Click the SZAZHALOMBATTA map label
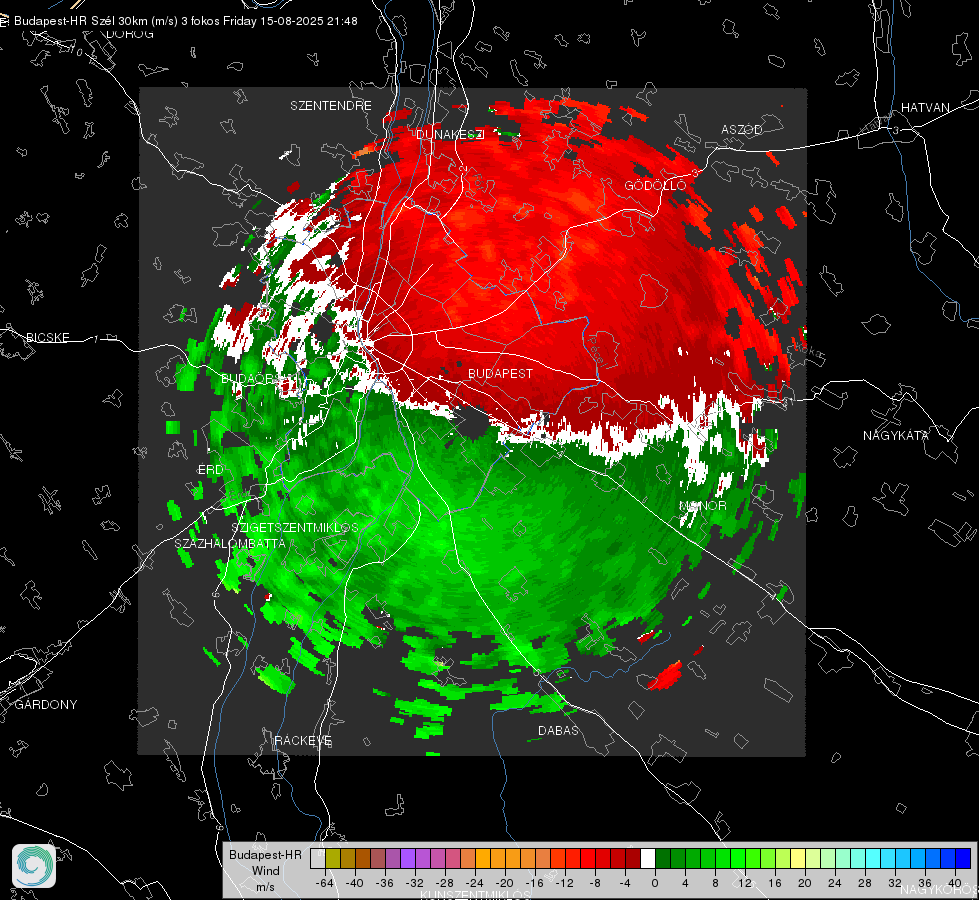The width and height of the screenshot is (979, 900). point(230,544)
